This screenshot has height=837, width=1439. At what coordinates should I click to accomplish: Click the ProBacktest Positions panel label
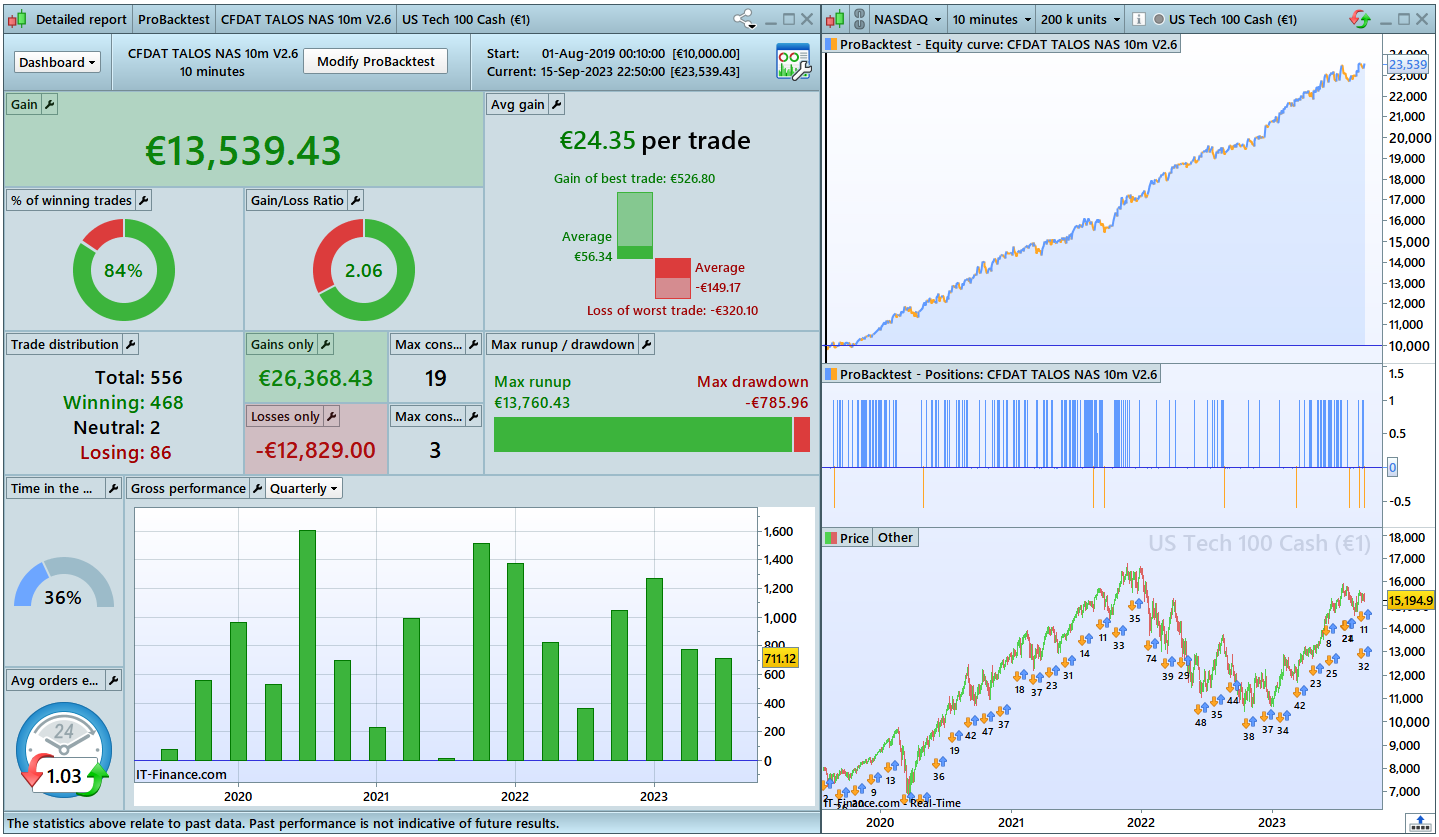pos(991,373)
